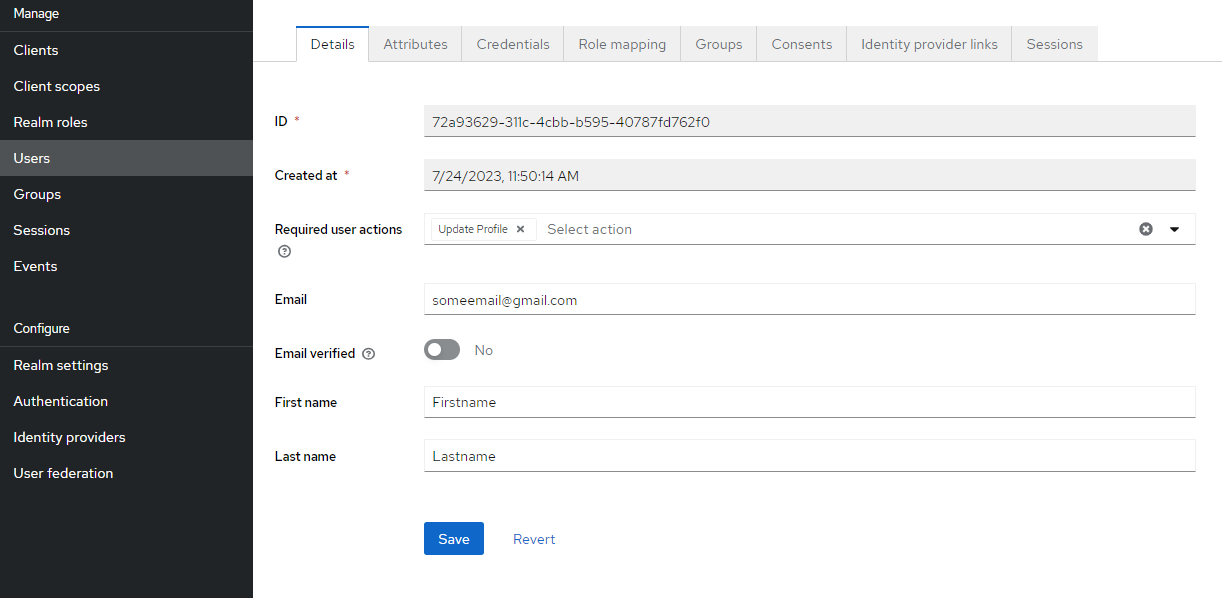
Task: View the Role mapping tab
Action: 621,43
